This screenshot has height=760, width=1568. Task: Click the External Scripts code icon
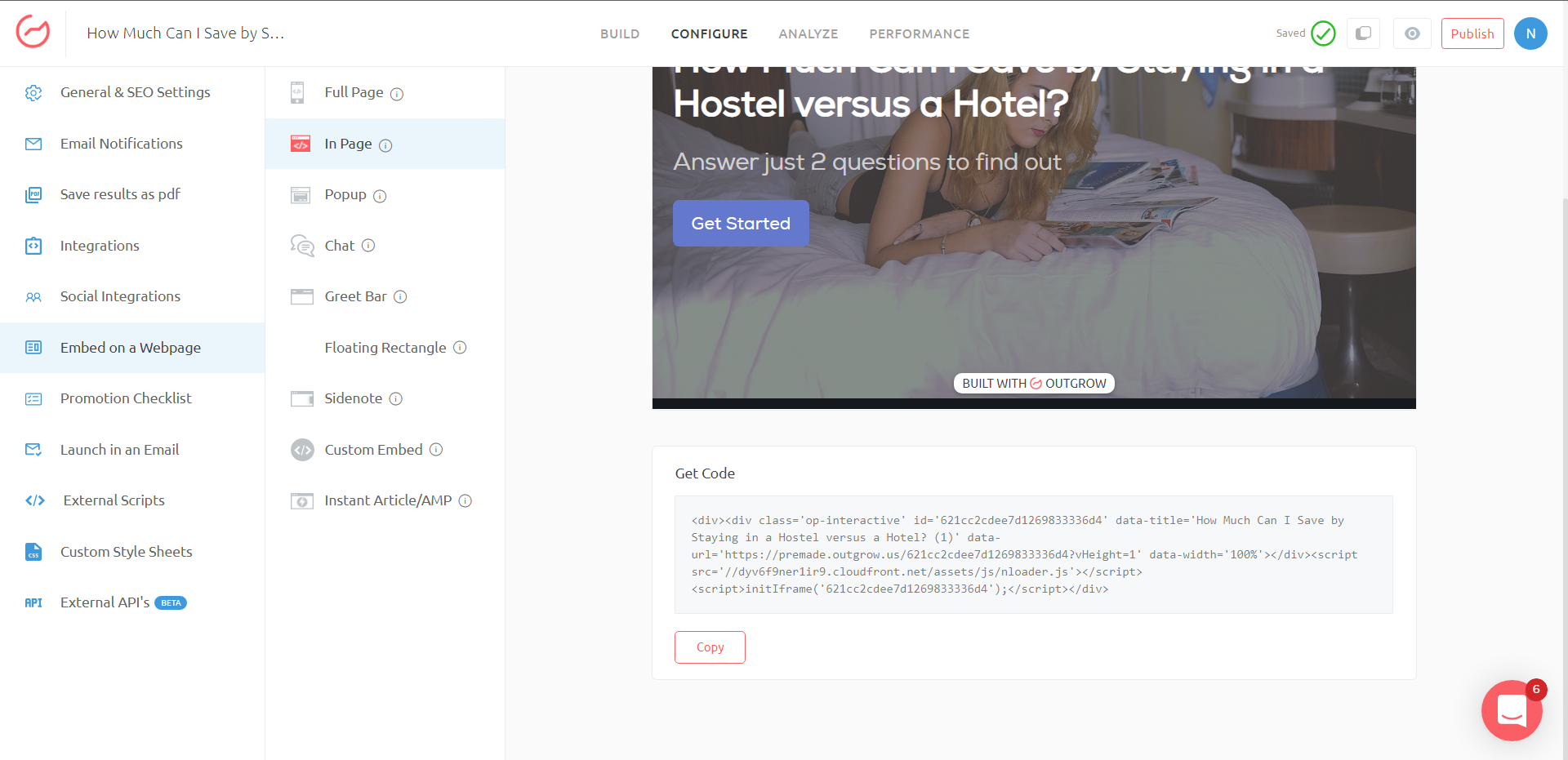pos(35,501)
